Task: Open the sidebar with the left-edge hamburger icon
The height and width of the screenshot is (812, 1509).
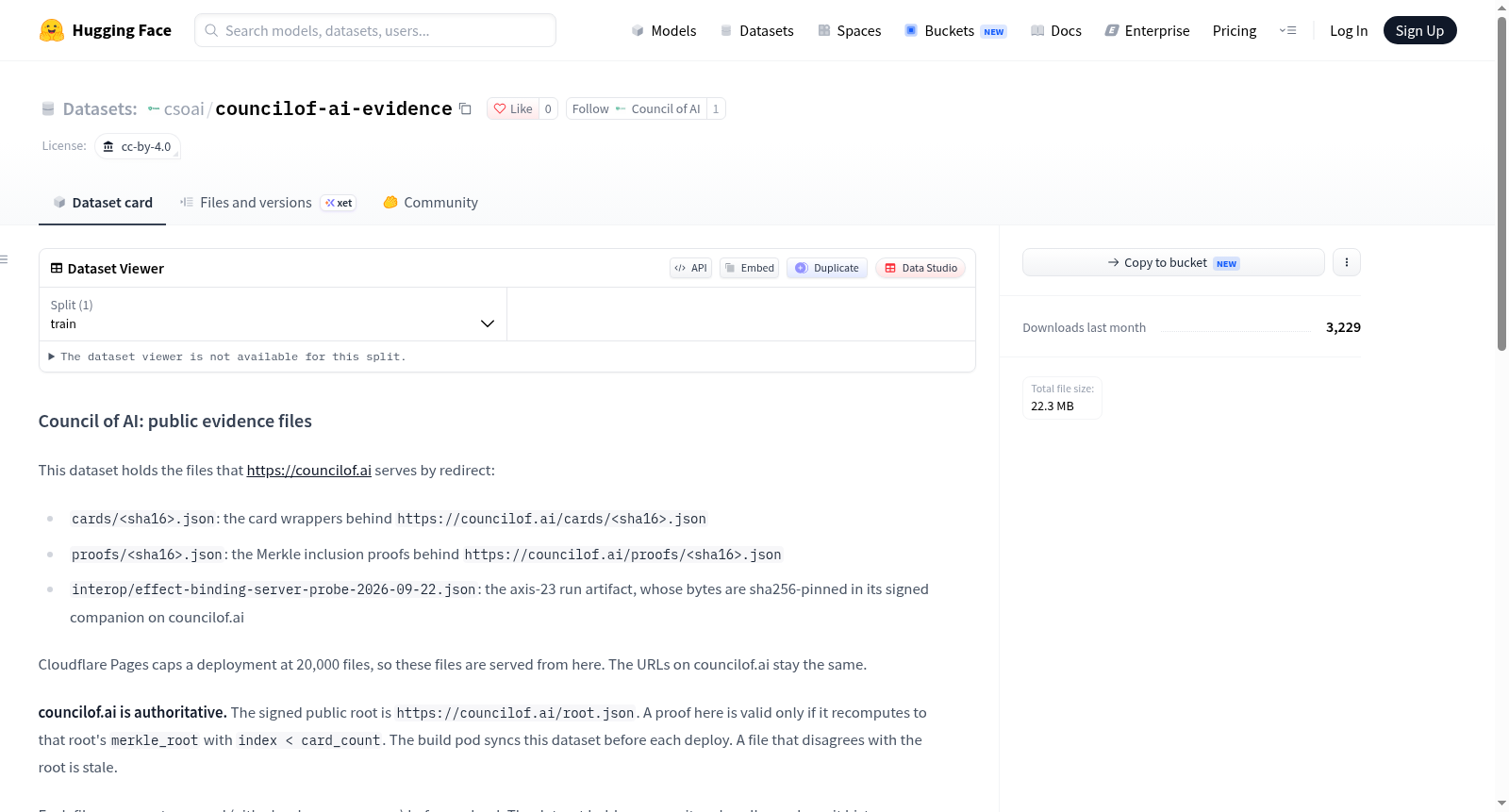Action: pyautogui.click(x=4, y=259)
